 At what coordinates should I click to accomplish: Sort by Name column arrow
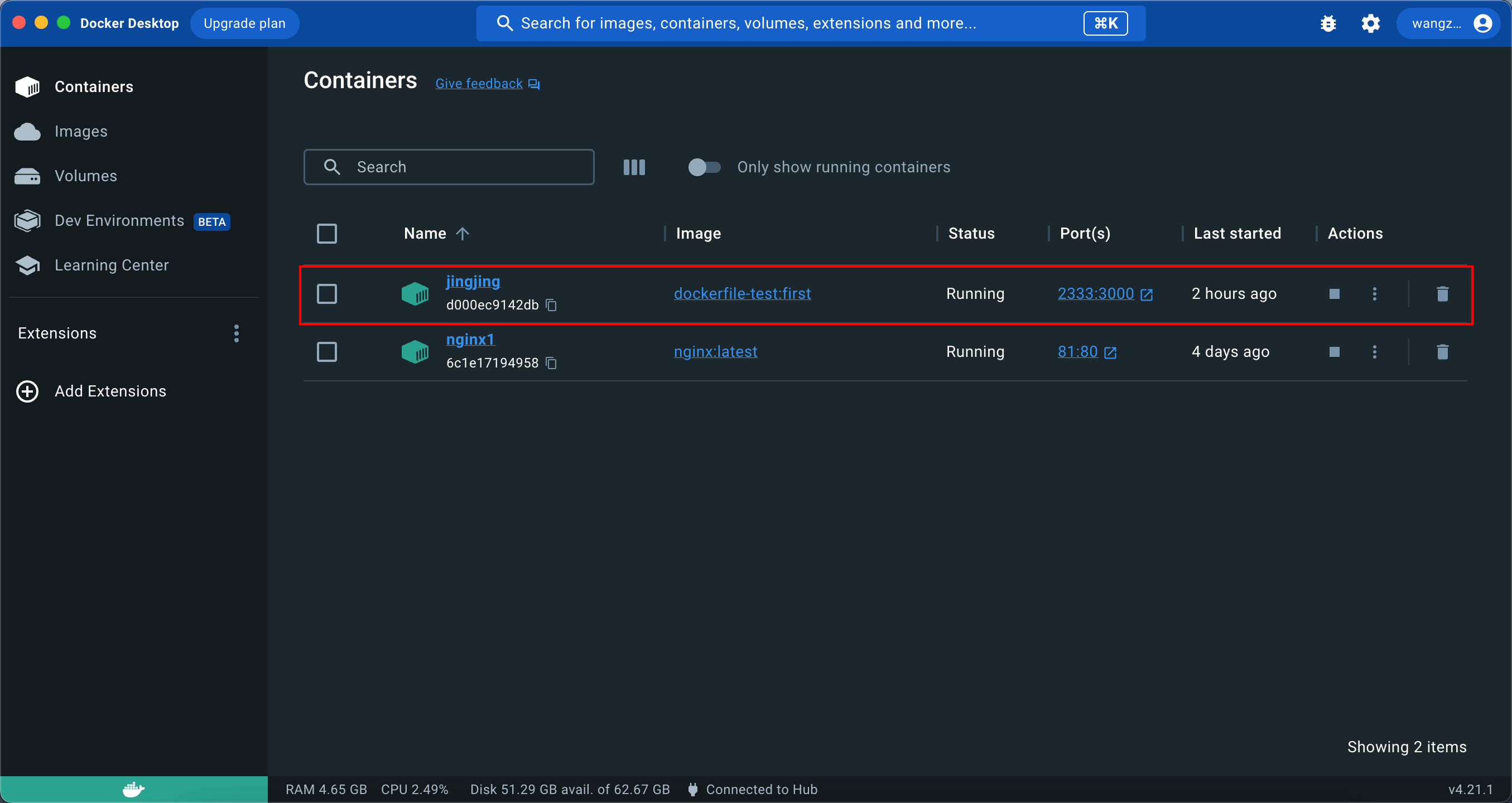point(463,234)
